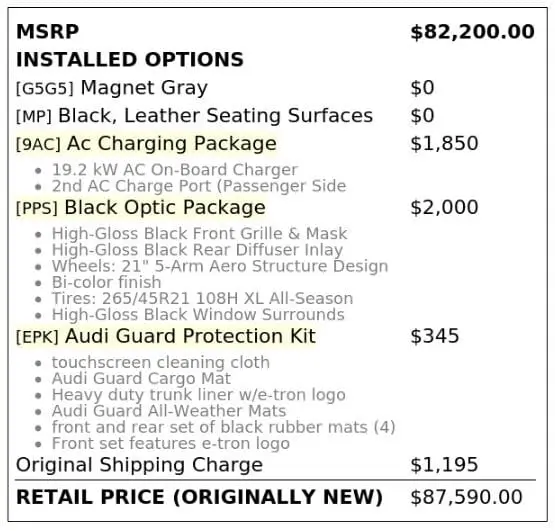Viewport: 555px width, 531px height.
Task: Select 19.2 kW AC On-Board Charger item
Action: coord(174,170)
